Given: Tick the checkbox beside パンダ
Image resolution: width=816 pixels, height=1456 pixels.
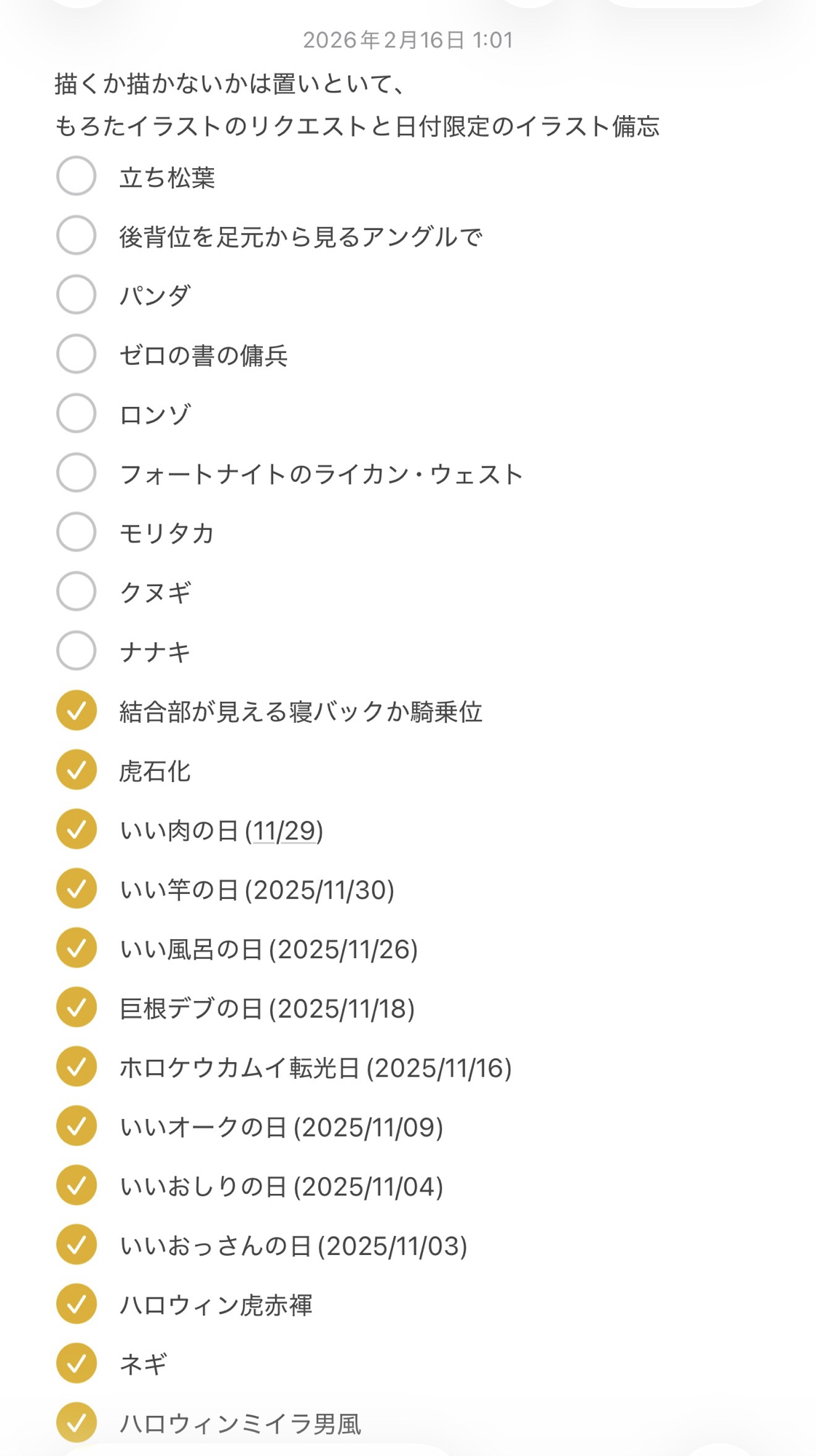Looking at the screenshot, I should click(x=76, y=295).
